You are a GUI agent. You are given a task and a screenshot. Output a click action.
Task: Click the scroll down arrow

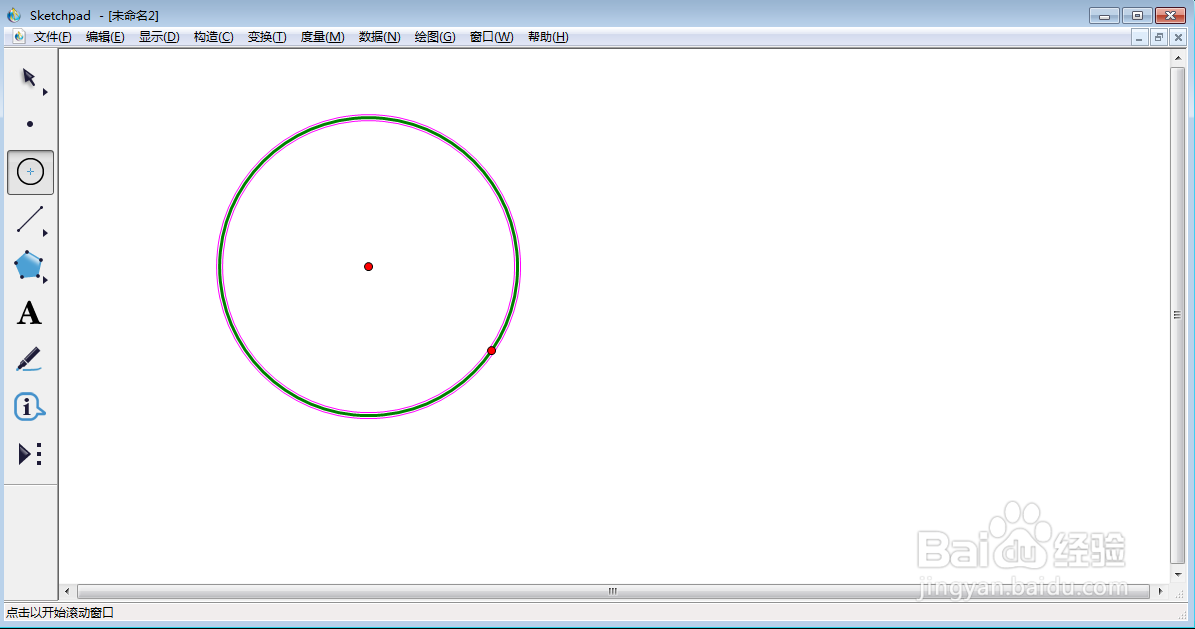tap(1178, 573)
